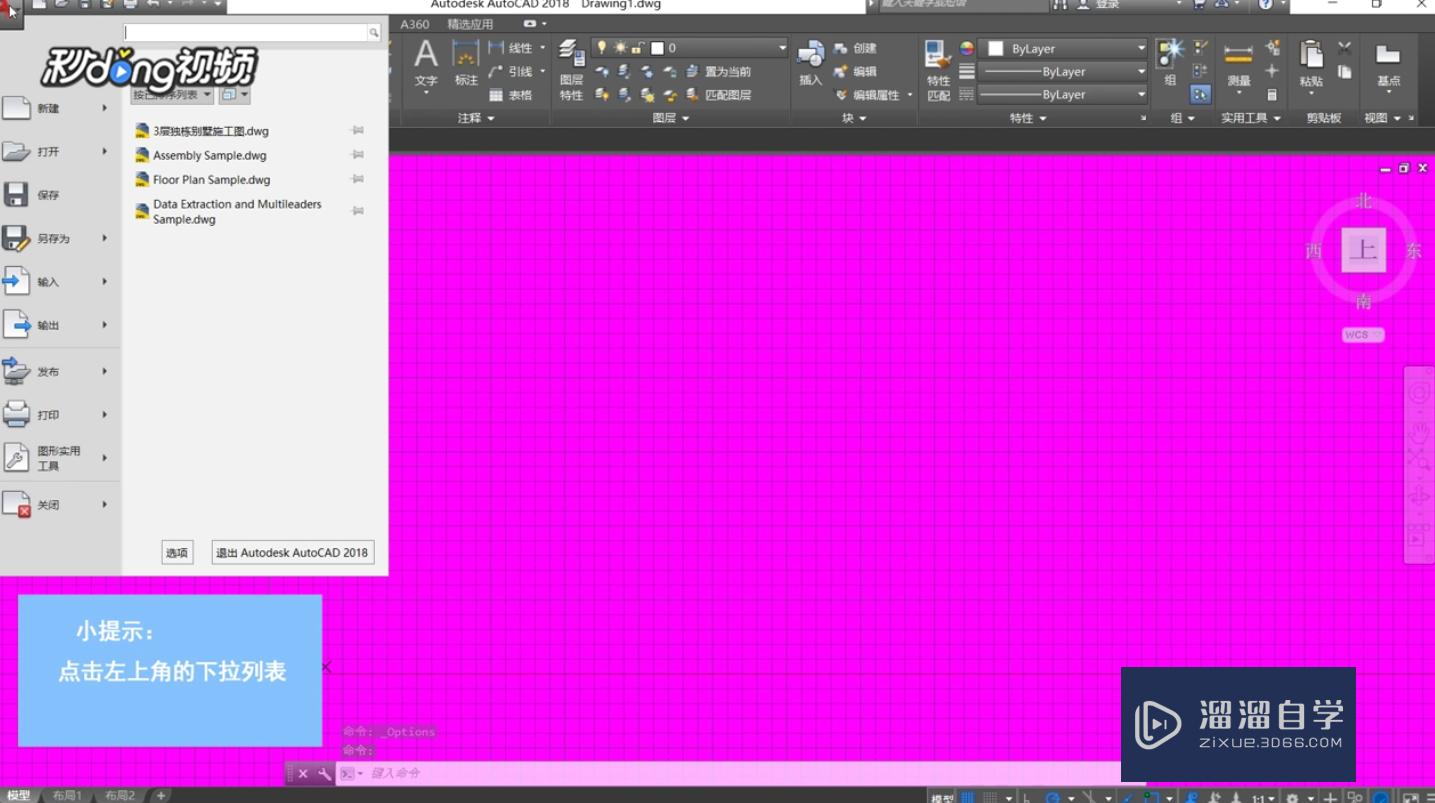Screen dimensions: 1435x803
Task: Click the 基点 (Base point) view icon
Action: [1388, 55]
